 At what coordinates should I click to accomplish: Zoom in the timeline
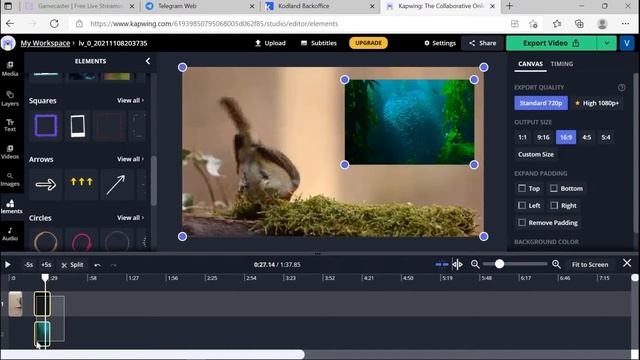point(556,264)
